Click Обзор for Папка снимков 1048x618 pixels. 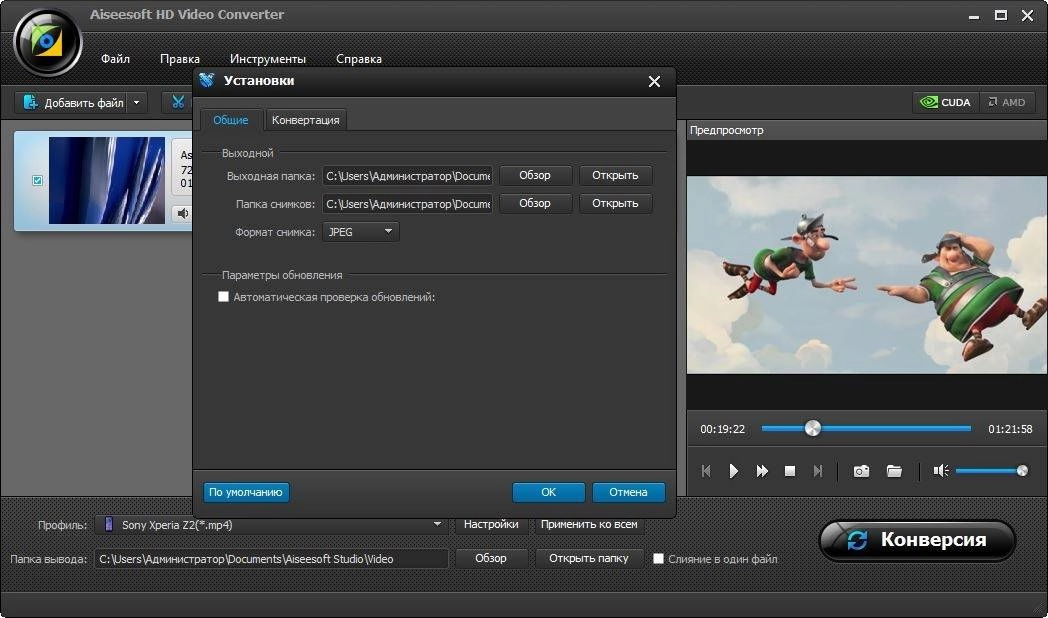click(x=535, y=203)
